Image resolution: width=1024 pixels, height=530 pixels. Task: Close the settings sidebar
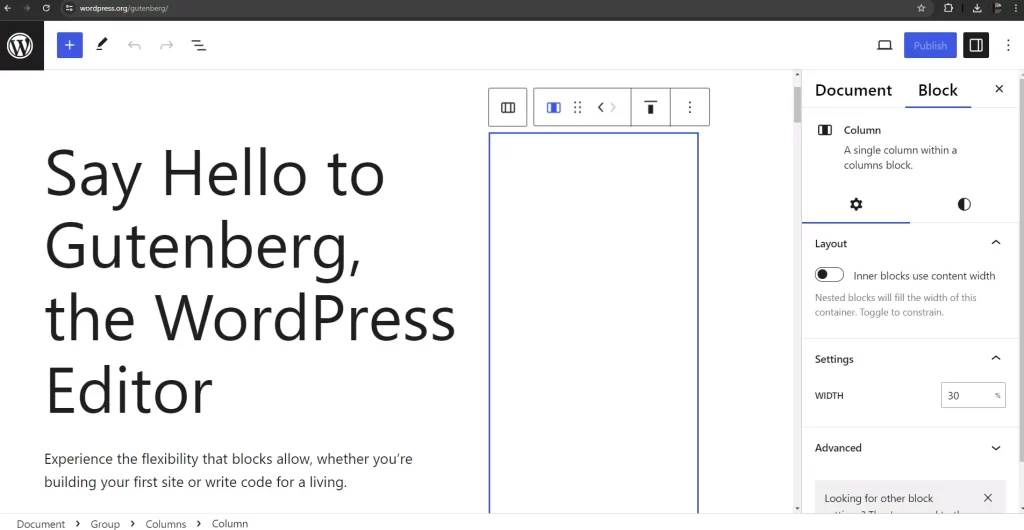[999, 89]
